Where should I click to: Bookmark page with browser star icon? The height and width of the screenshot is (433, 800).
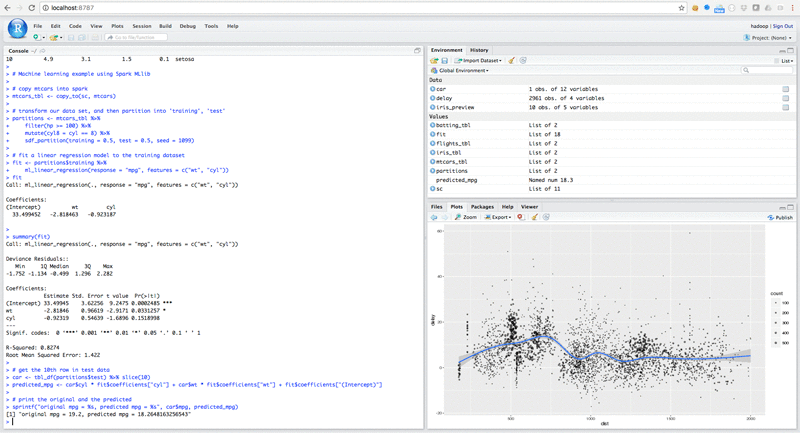pos(681,7)
